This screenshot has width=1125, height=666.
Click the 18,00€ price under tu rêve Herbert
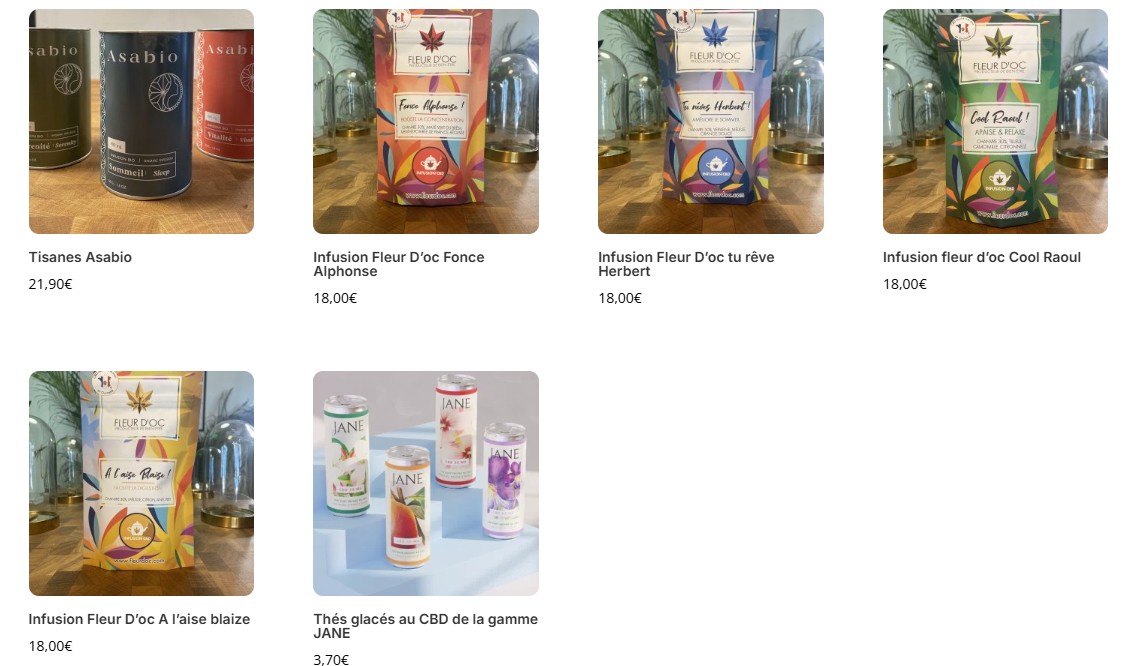(x=620, y=298)
